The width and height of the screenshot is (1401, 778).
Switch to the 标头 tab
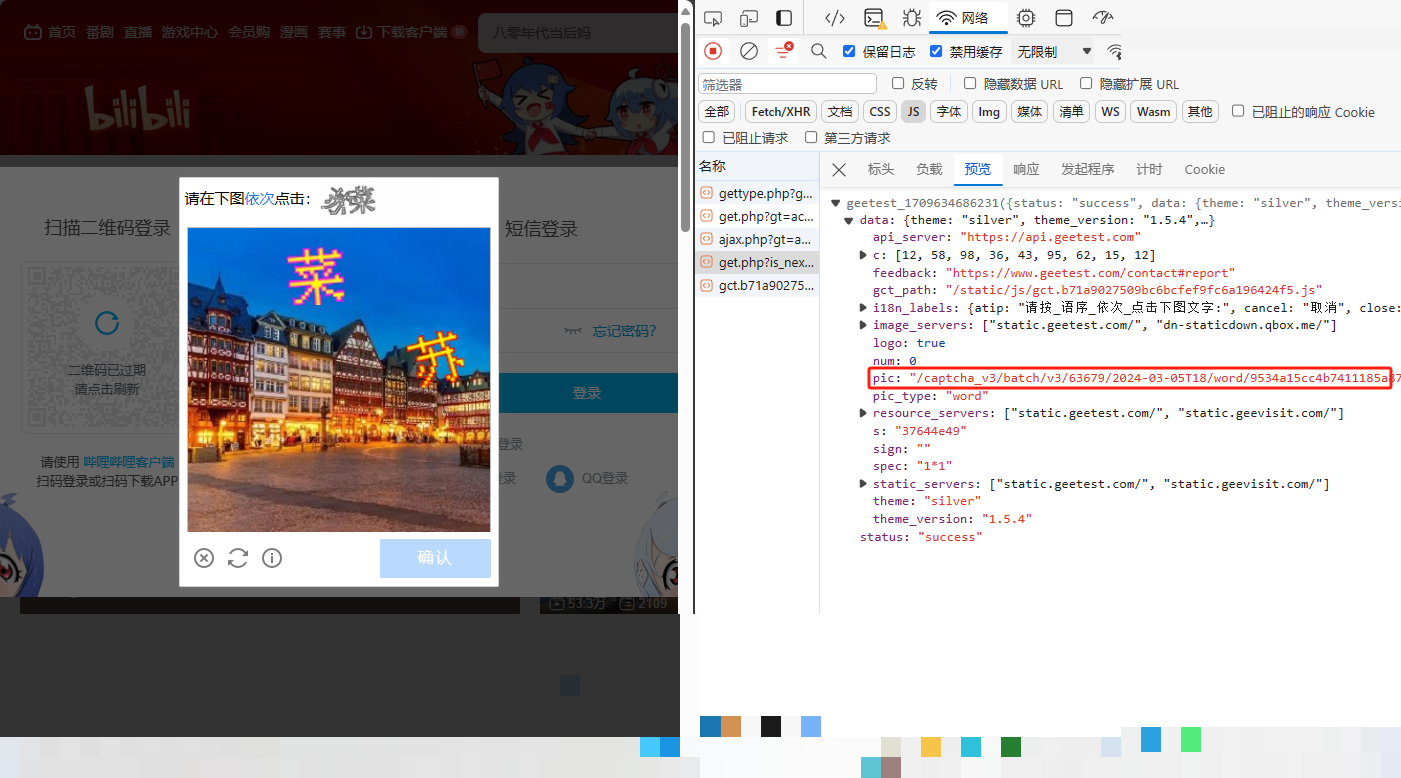[x=881, y=170]
